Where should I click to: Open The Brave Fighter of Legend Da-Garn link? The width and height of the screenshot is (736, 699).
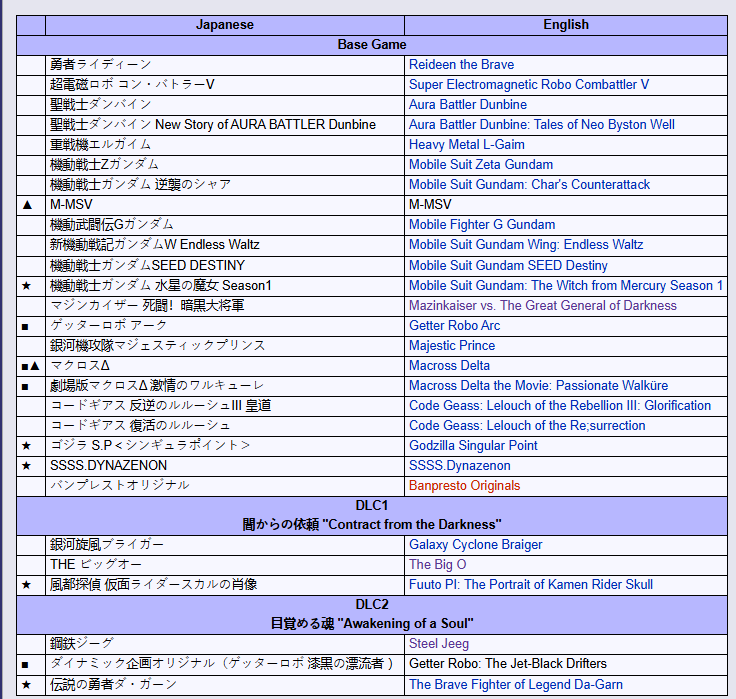click(x=516, y=685)
